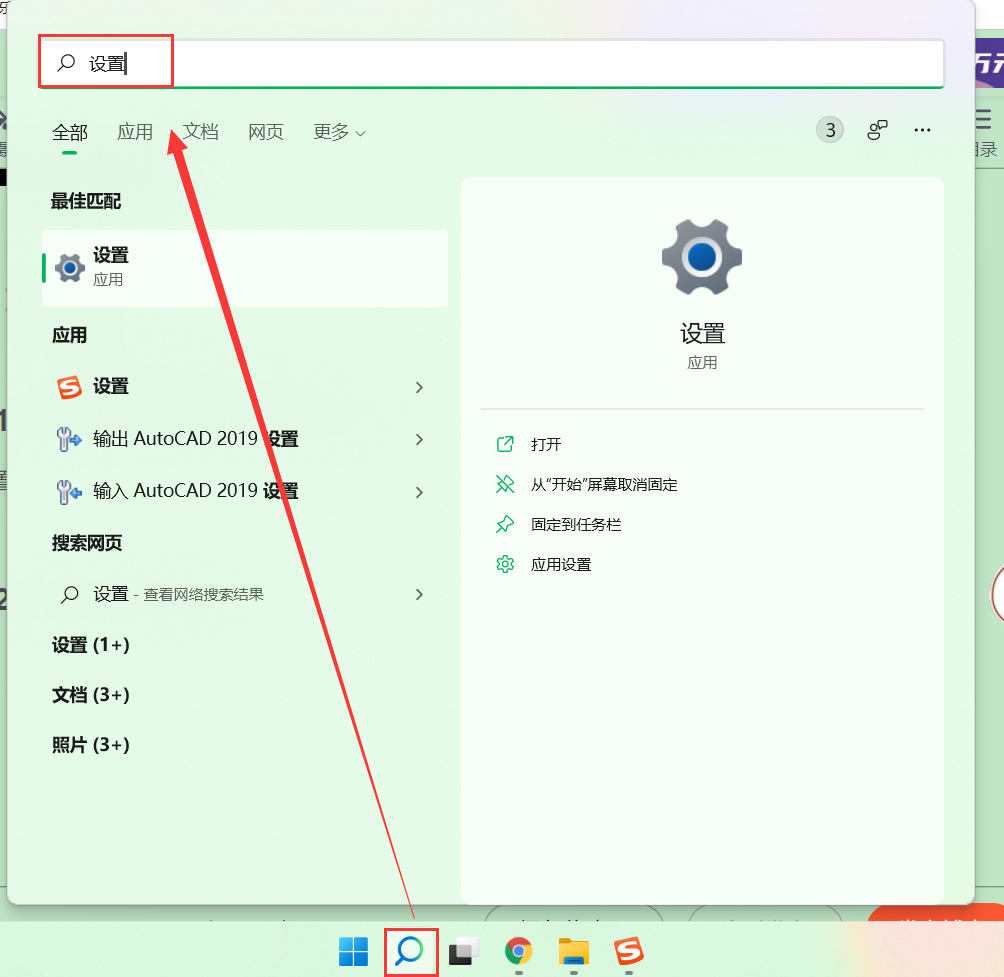This screenshot has width=1004, height=977.
Task: Click the 打开 open icon
Action: 505,444
